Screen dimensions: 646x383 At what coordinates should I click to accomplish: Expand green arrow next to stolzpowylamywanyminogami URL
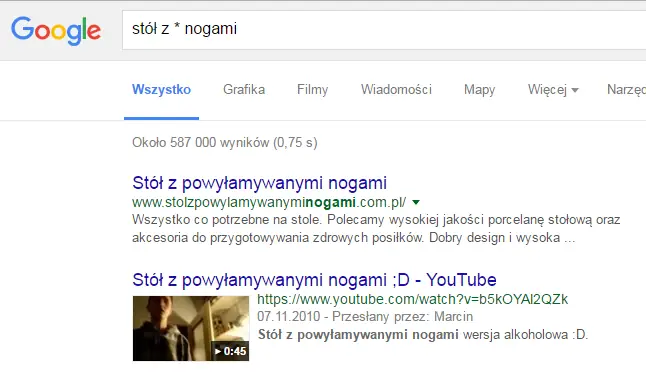click(416, 202)
